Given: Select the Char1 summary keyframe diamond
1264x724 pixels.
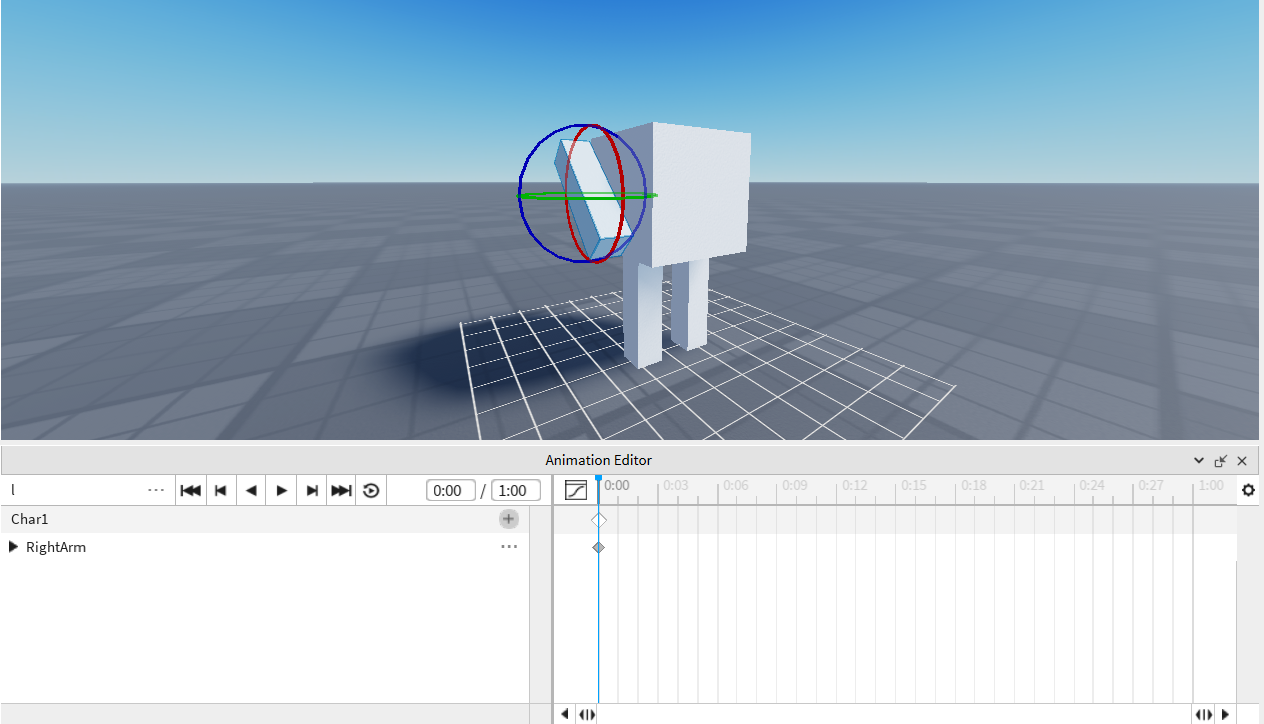Looking at the screenshot, I should pyautogui.click(x=598, y=520).
